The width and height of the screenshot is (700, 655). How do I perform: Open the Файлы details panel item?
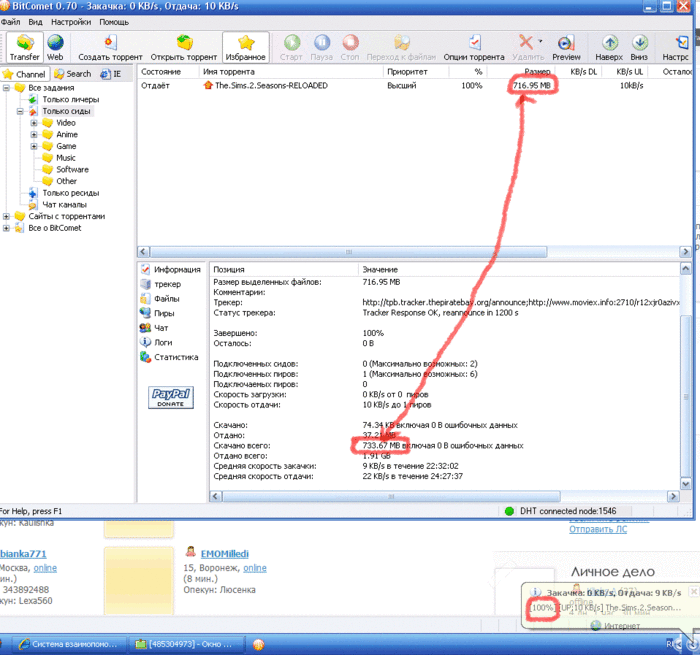pos(167,299)
